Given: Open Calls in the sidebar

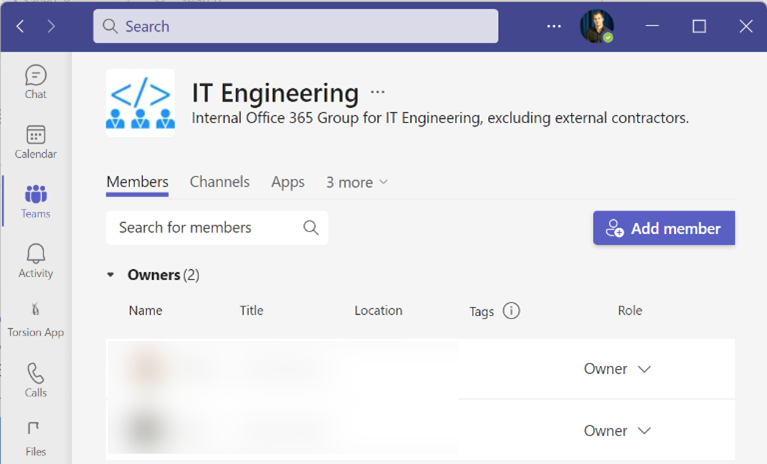Looking at the screenshot, I should [x=36, y=380].
